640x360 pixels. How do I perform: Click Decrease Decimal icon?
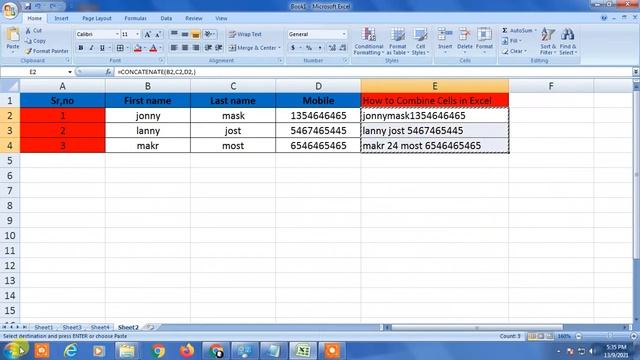[x=342, y=48]
